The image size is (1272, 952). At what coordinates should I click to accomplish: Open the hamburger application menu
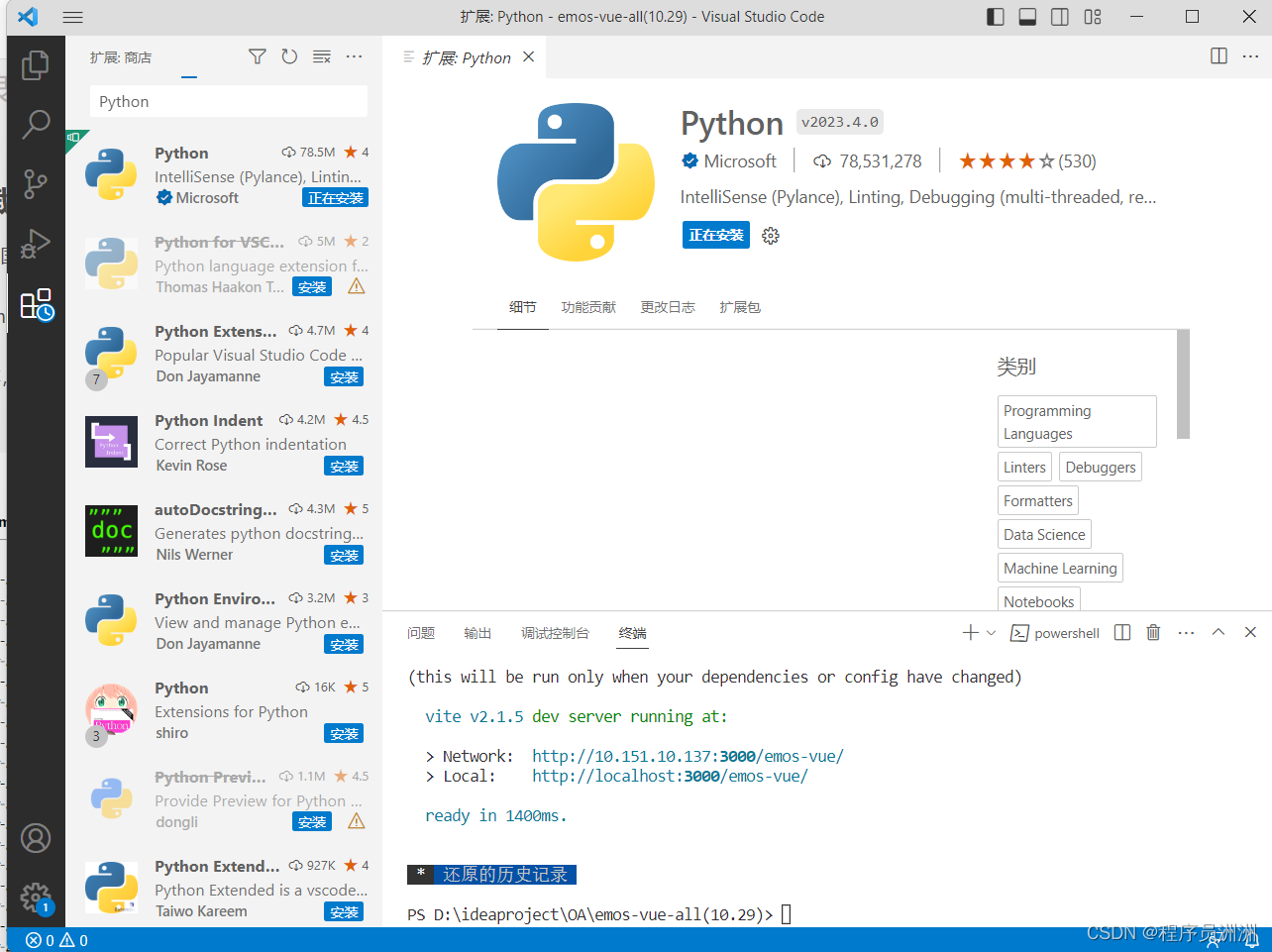click(72, 17)
